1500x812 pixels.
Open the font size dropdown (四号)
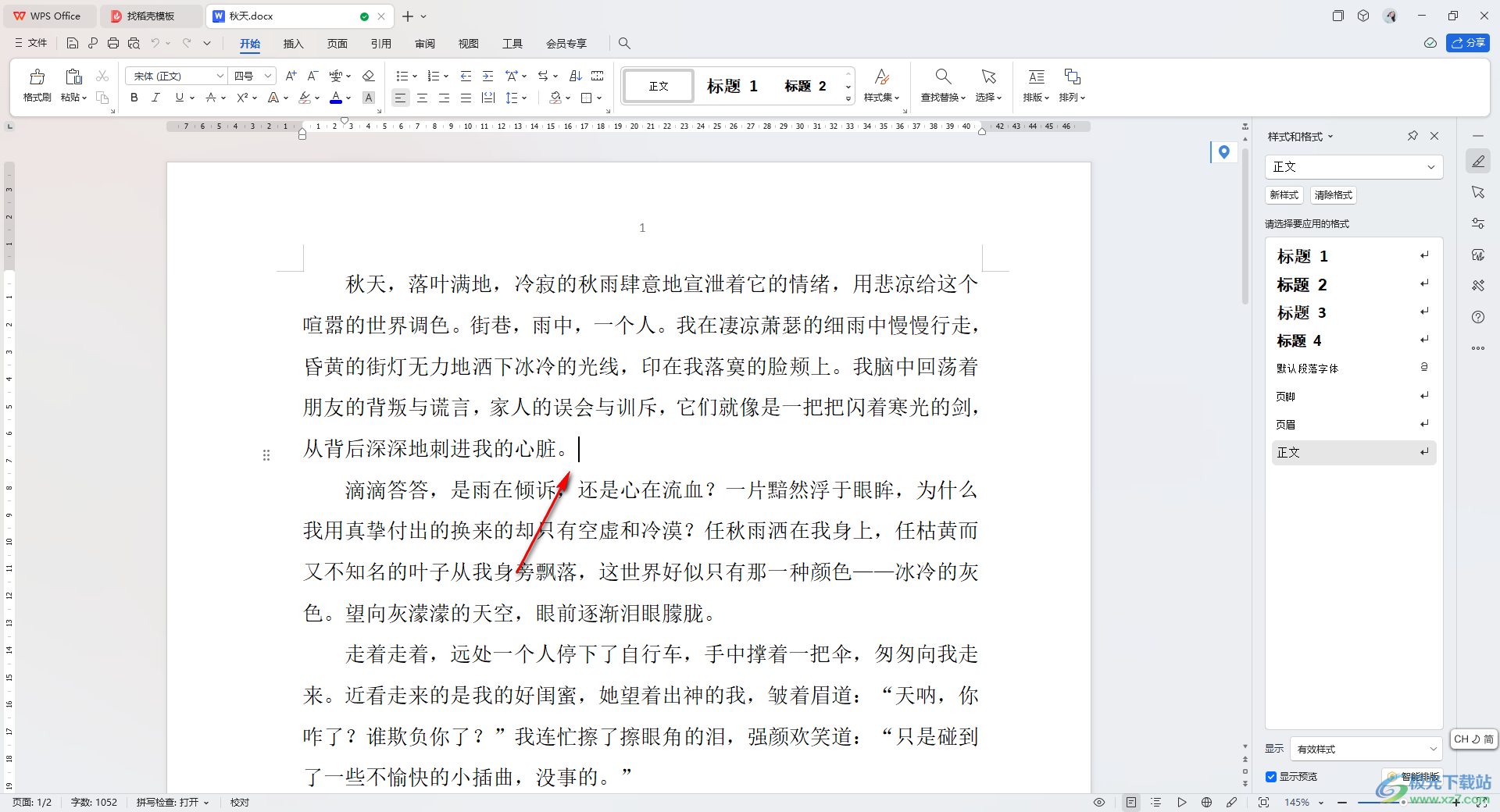click(x=268, y=76)
